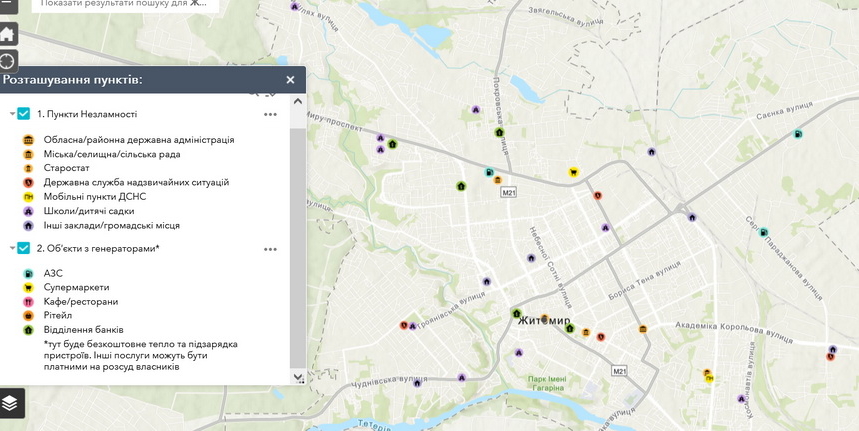Click the teal gas station marker near M21 sign
Viewport: 859px width, 431px height.
coord(489,172)
